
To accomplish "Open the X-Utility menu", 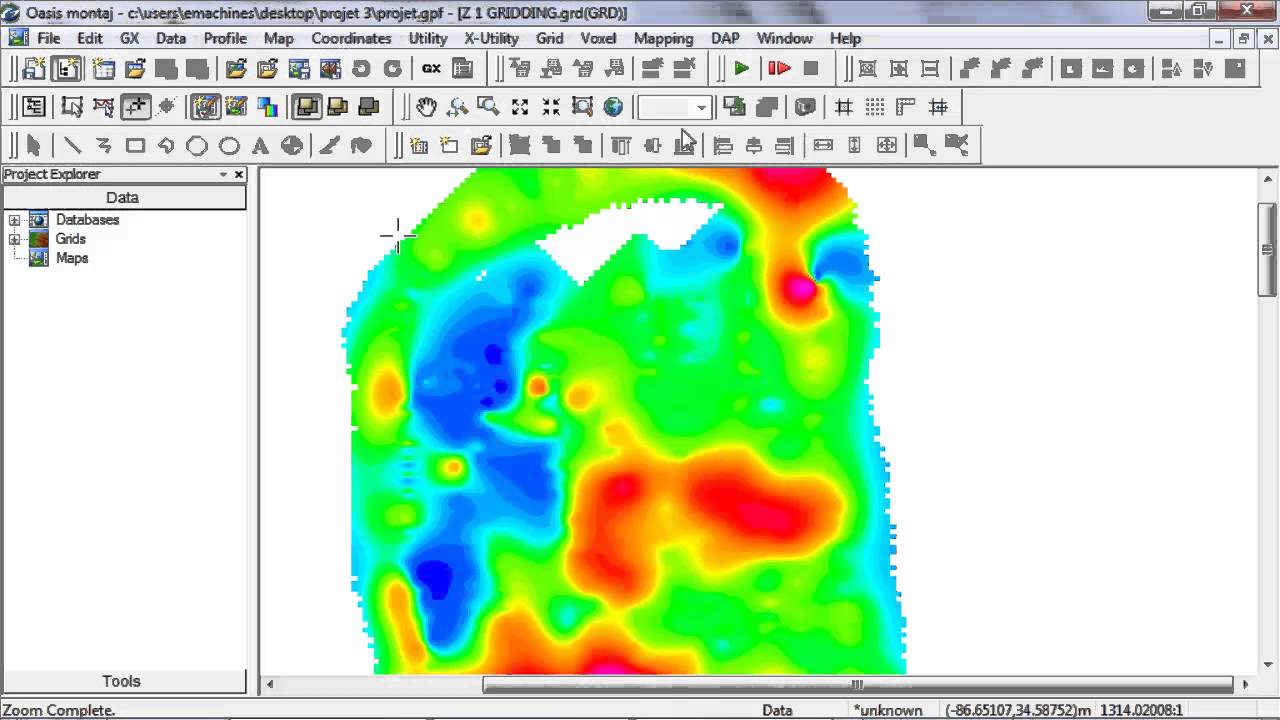I will (491, 38).
